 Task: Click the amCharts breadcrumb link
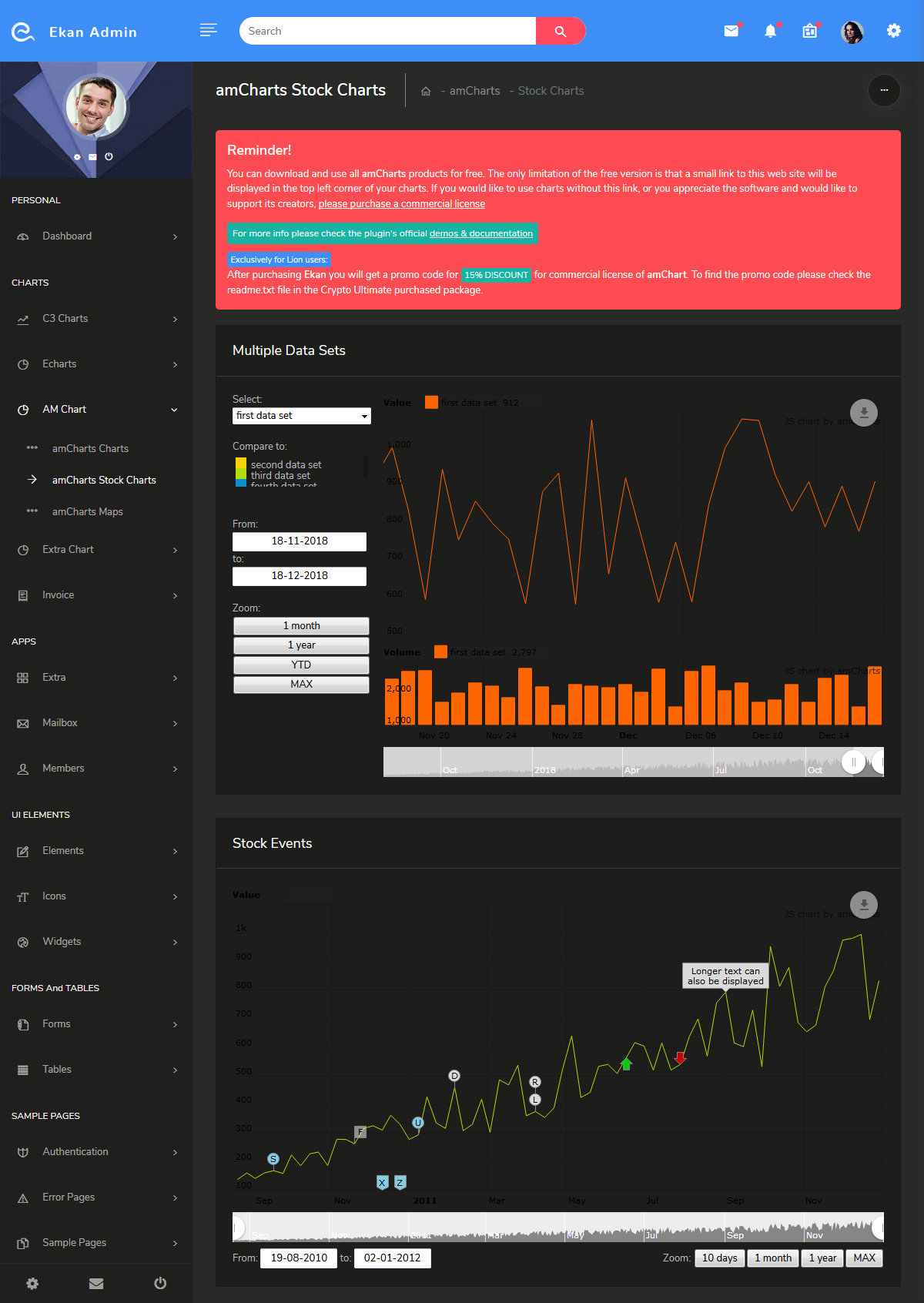(x=474, y=91)
